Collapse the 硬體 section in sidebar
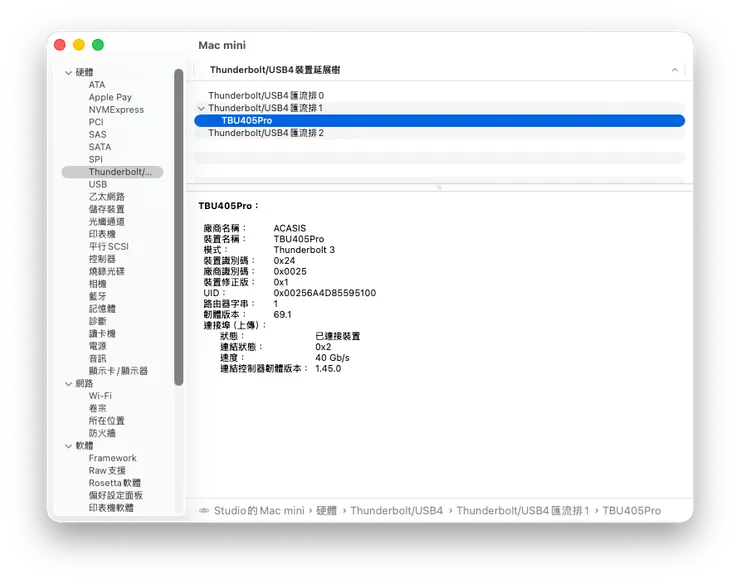The height and width of the screenshot is (584, 740). (x=68, y=73)
